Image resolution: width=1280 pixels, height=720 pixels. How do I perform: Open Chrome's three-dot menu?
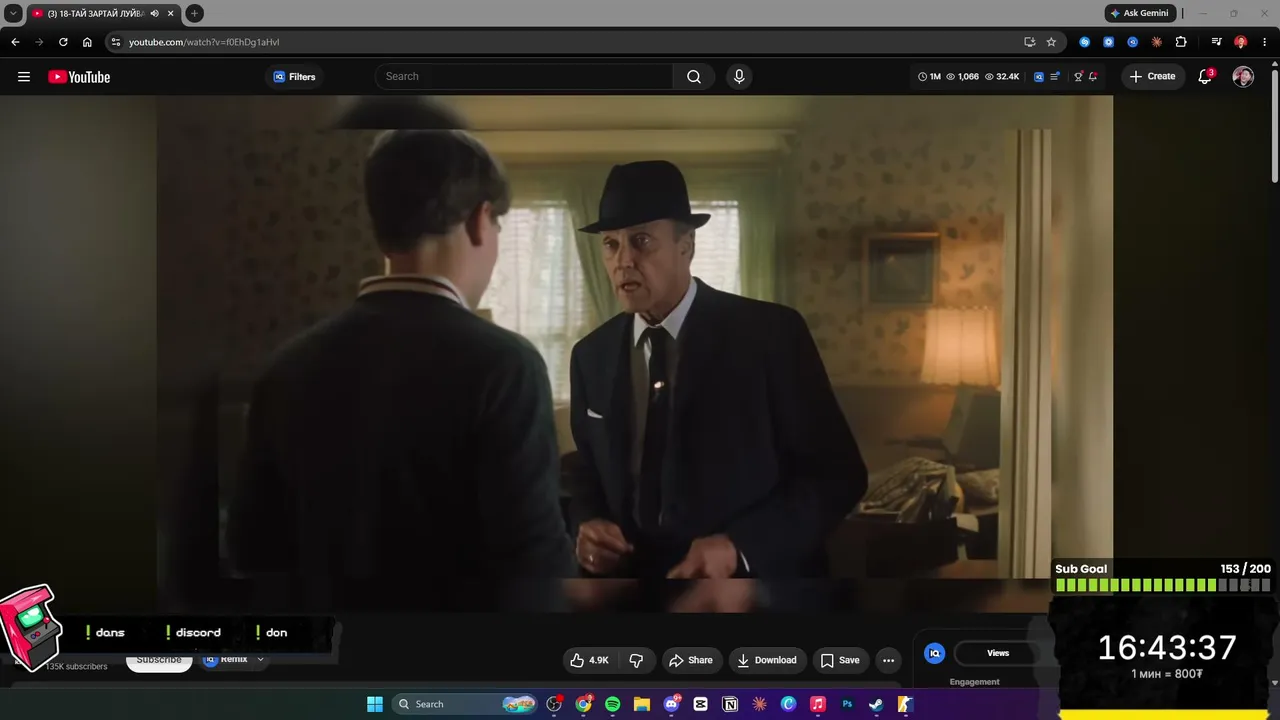tap(1264, 42)
